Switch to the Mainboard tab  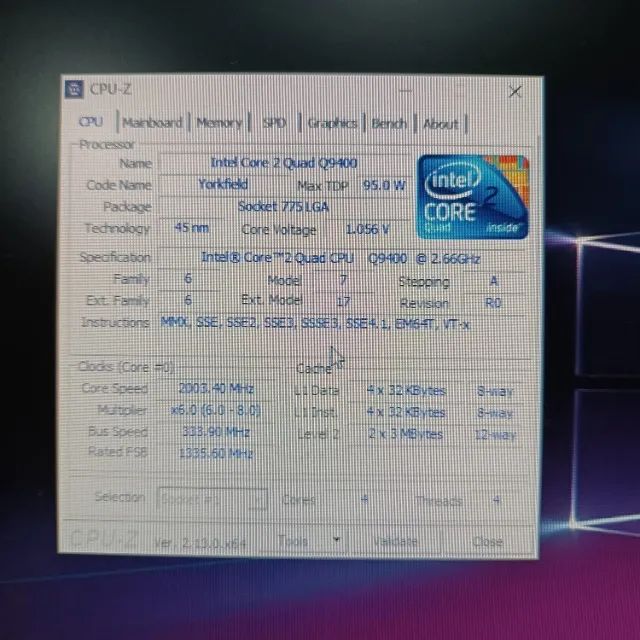152,122
